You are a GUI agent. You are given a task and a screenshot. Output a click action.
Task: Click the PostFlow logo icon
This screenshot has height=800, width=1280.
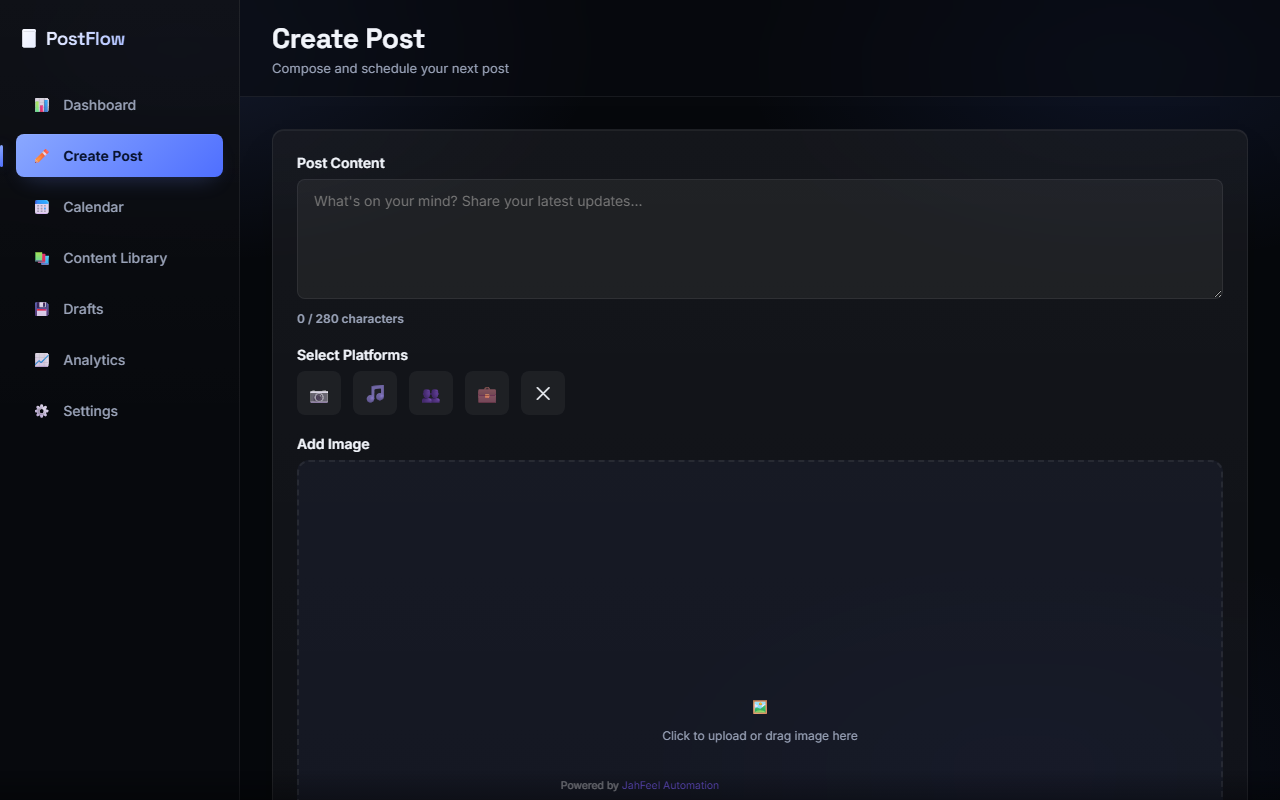click(29, 39)
